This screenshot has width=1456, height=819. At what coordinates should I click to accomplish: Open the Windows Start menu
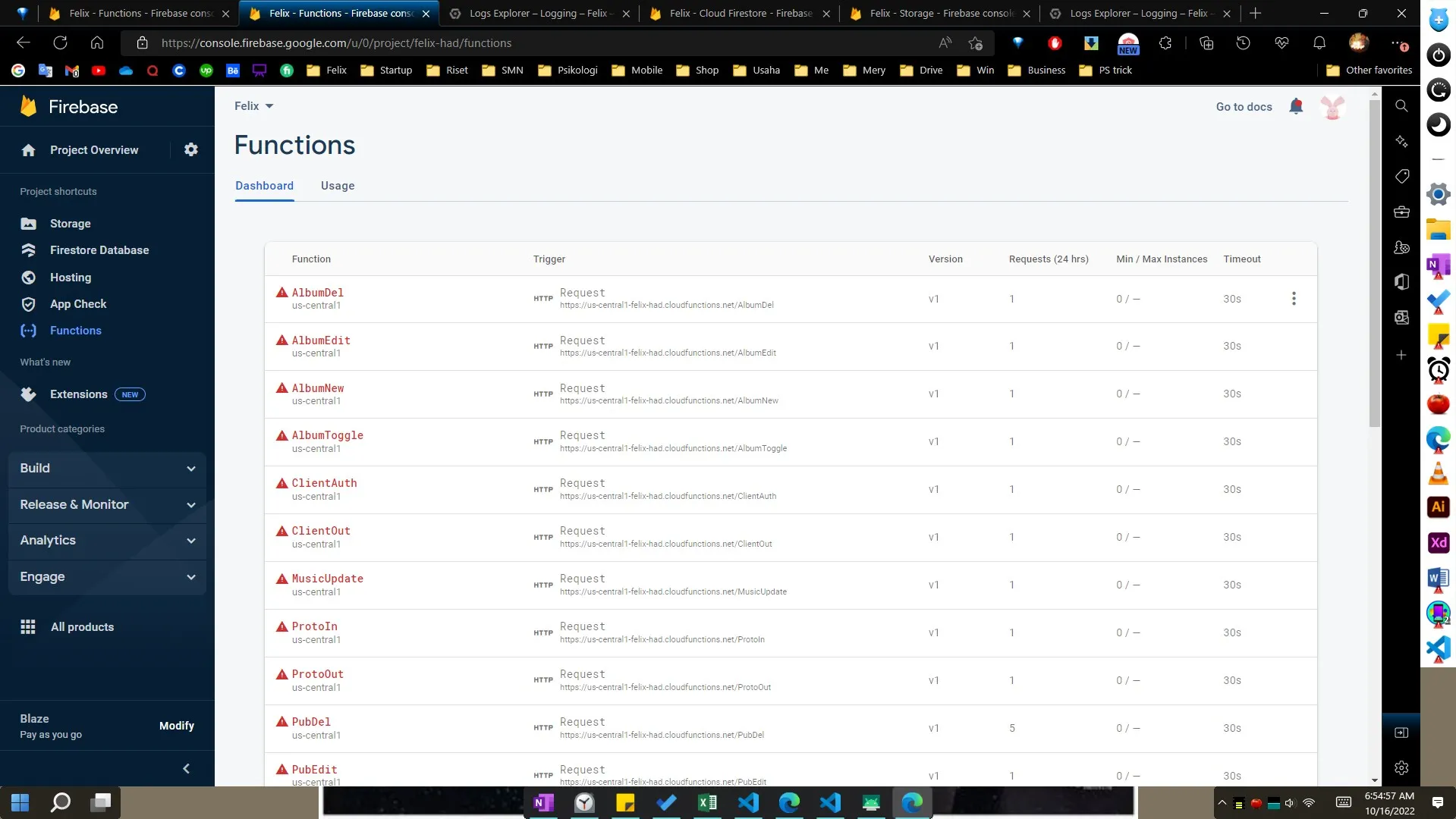[20, 802]
